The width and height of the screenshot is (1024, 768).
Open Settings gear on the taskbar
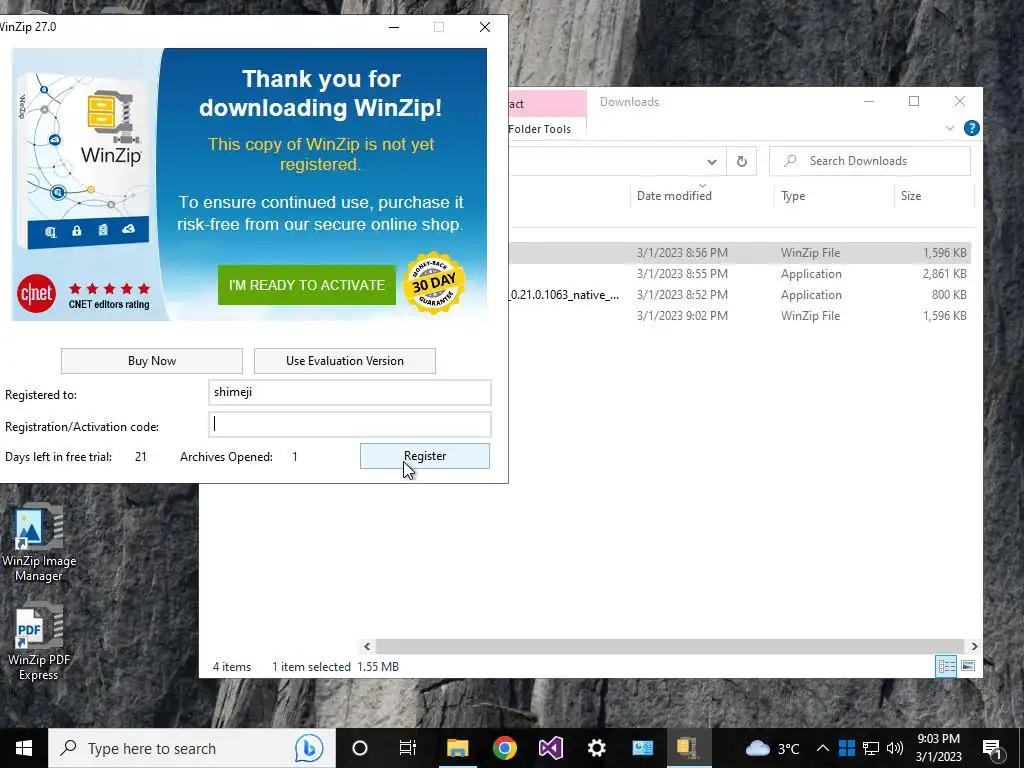pos(596,748)
